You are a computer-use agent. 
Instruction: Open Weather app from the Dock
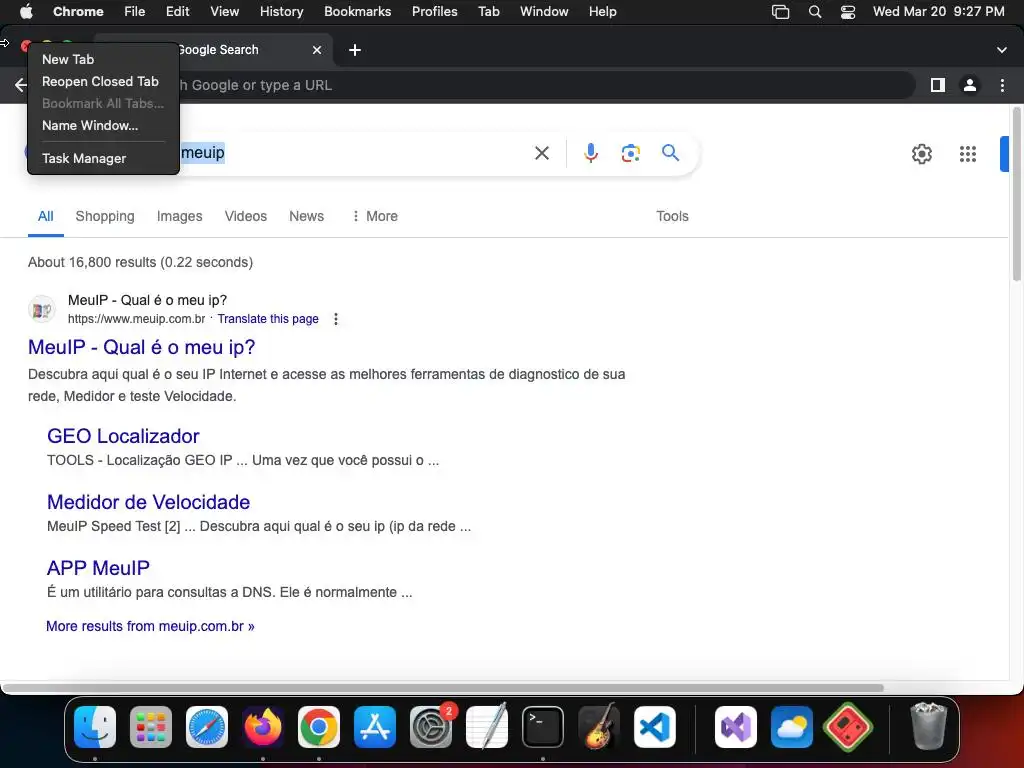[x=792, y=727]
